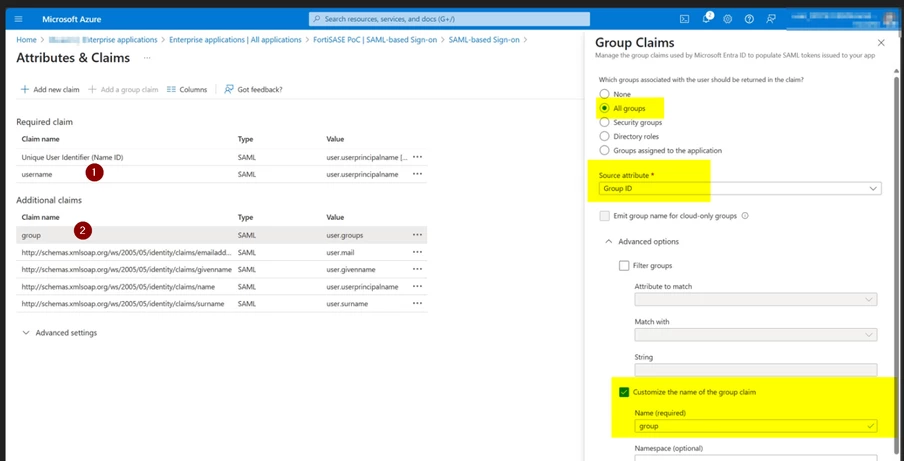
Task: Select the None radio option
Action: coord(604,94)
